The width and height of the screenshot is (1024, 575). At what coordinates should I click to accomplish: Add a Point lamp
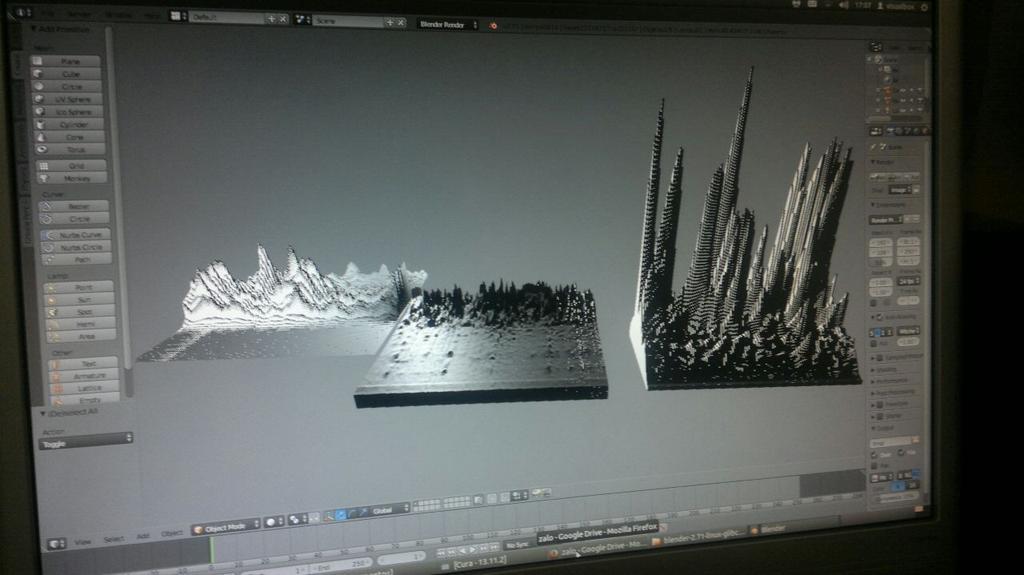coord(79,287)
